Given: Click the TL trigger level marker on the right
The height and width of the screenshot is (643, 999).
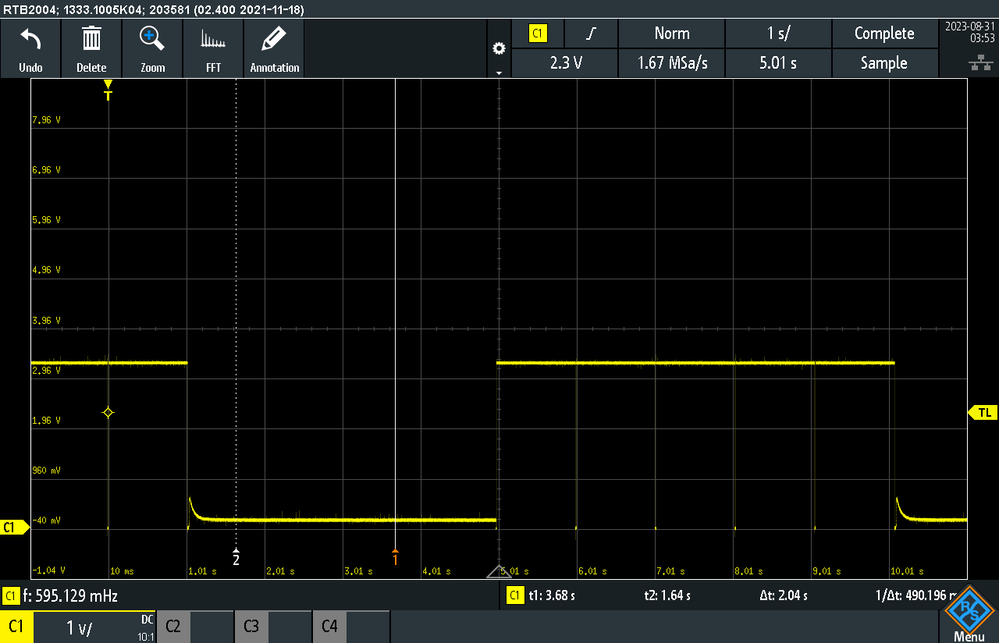Looking at the screenshot, I should [983, 412].
